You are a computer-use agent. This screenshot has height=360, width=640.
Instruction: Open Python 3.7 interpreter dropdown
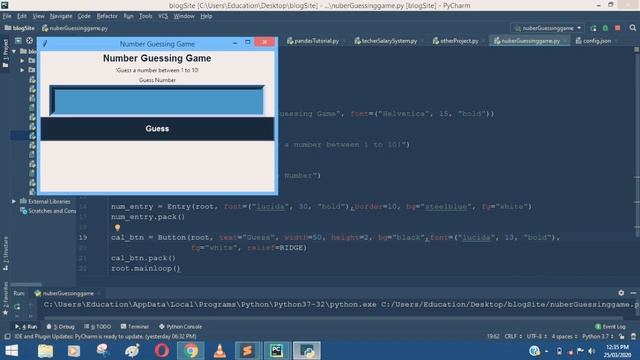[598, 336]
